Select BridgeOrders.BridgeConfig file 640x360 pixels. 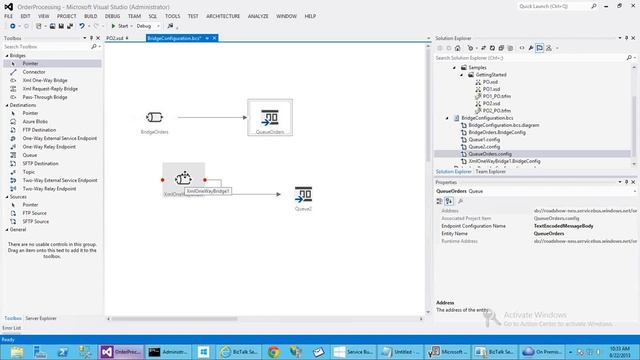(497, 132)
